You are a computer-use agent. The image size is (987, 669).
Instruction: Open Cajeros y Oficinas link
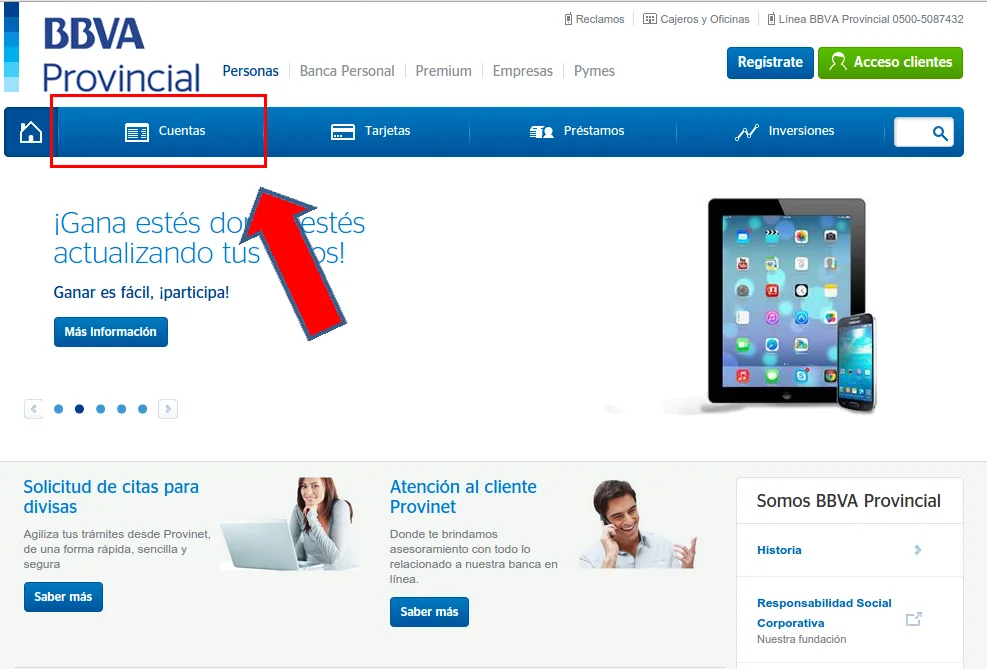pos(696,19)
